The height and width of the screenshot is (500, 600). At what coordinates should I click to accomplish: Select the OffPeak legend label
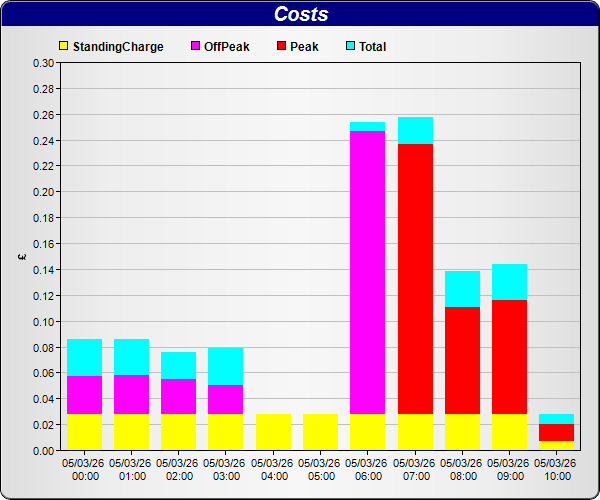pyautogui.click(x=227, y=47)
